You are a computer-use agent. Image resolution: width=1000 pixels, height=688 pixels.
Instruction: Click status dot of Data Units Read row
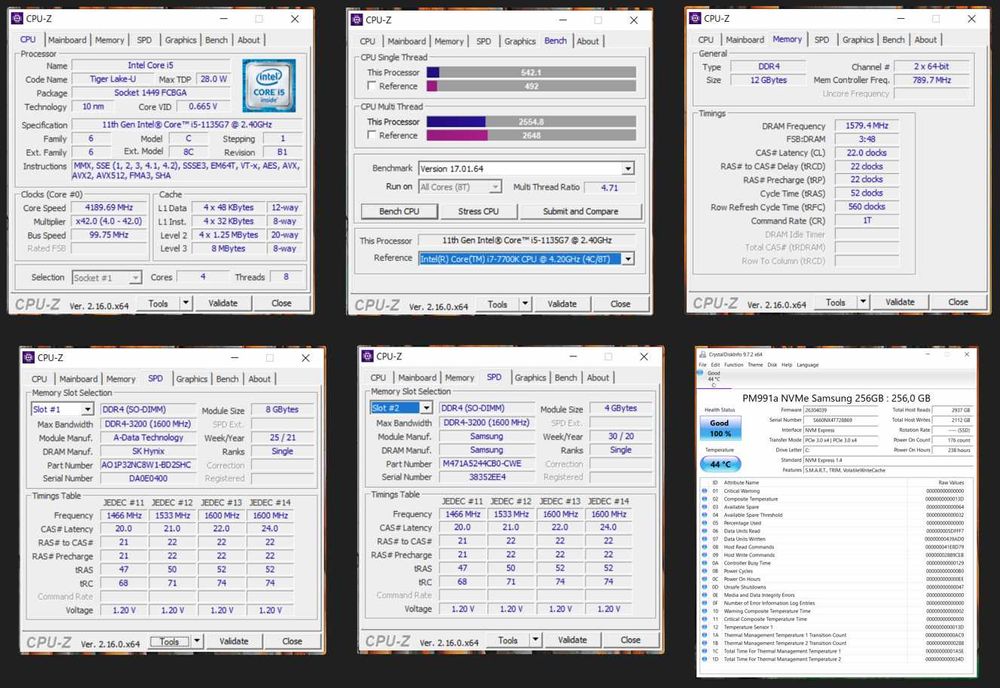[705, 531]
